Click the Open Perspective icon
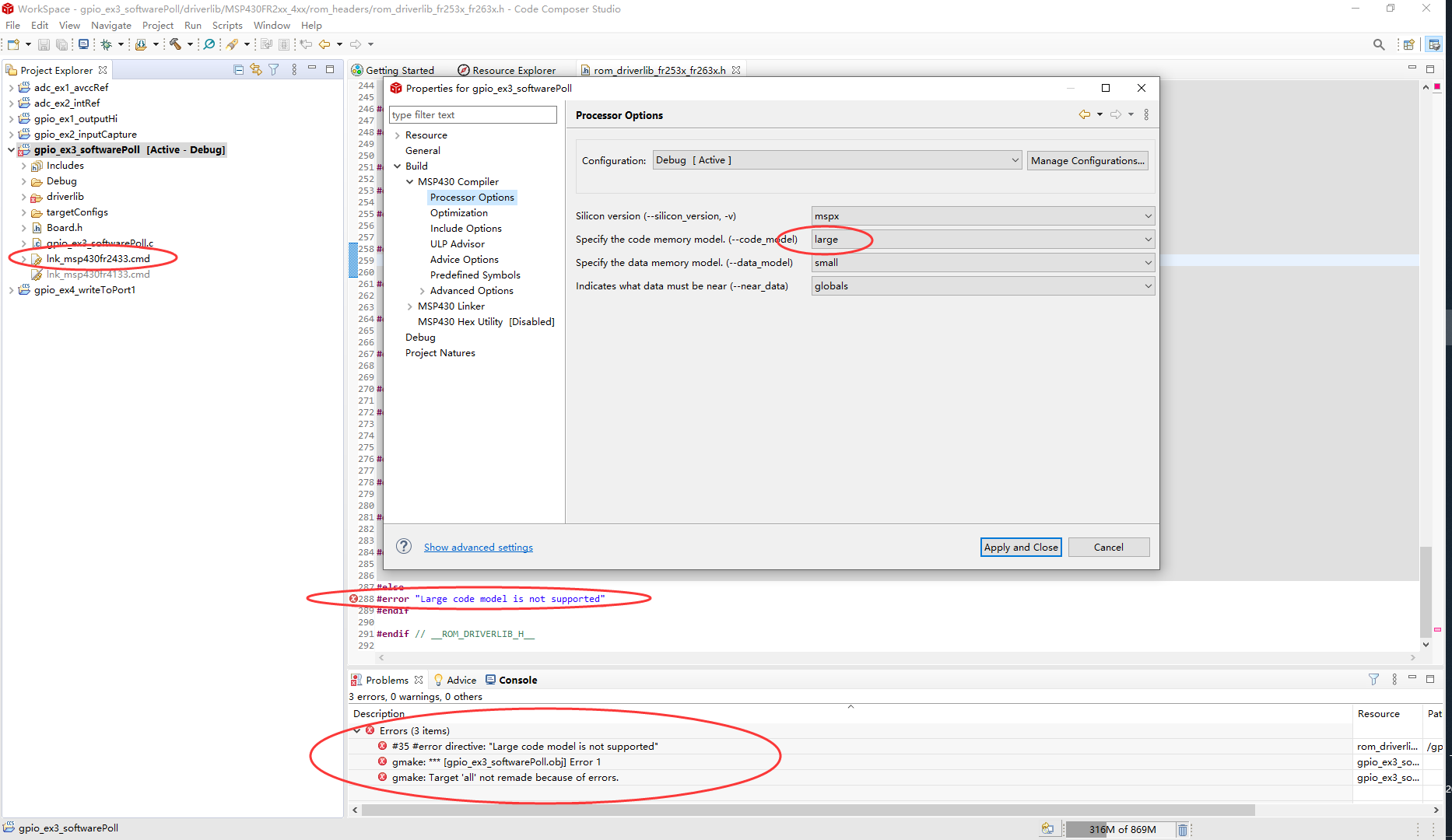The width and height of the screenshot is (1452, 840). pyautogui.click(x=1408, y=44)
